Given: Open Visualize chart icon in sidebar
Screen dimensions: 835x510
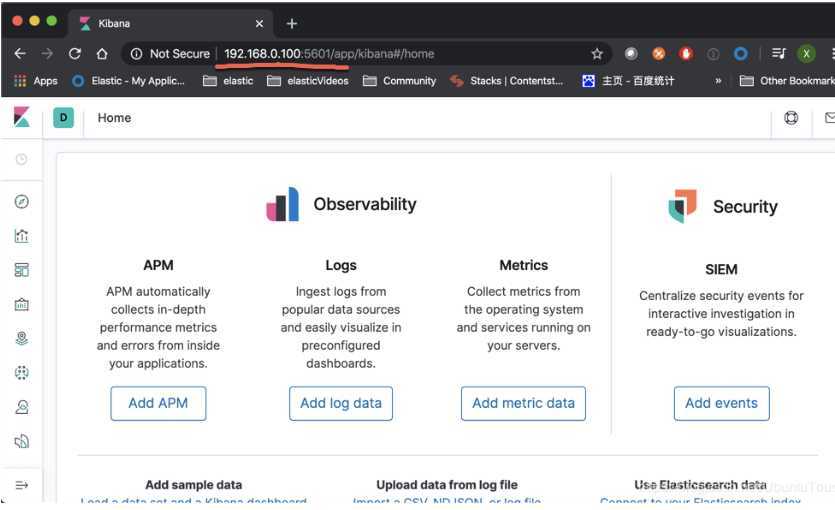Looking at the screenshot, I should click(21, 236).
